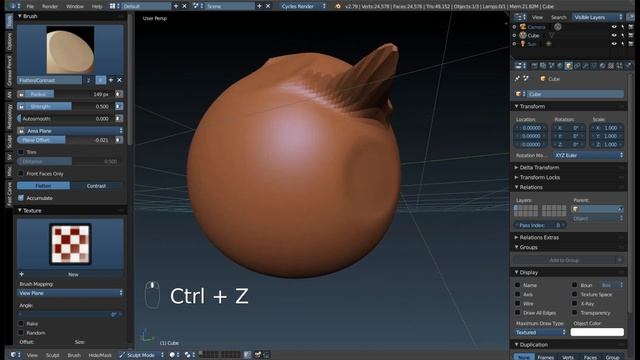
Task: Open the Window menu
Action: coord(75,7)
